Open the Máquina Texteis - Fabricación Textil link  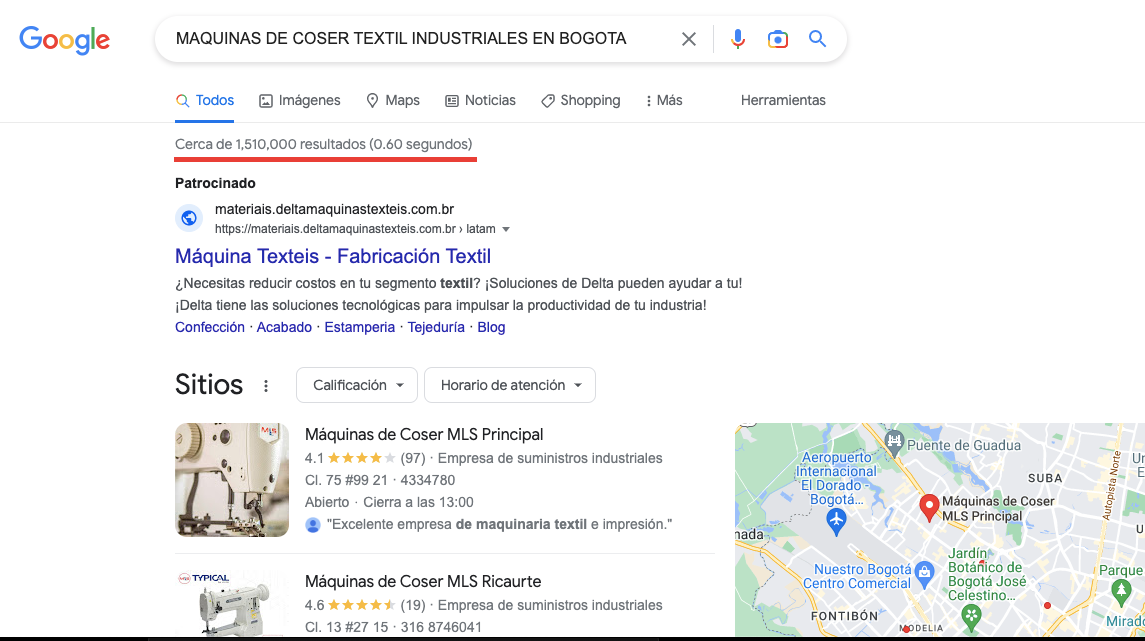tap(333, 256)
